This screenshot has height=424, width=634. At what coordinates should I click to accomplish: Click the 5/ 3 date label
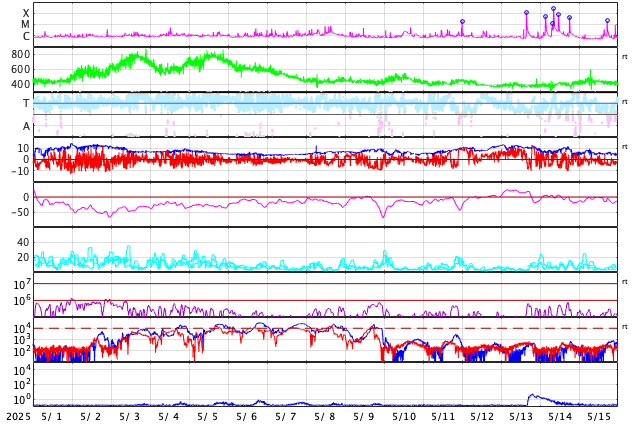[130, 417]
